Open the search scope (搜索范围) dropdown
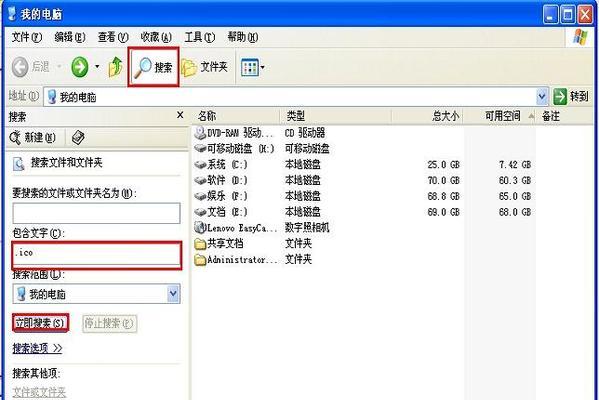This screenshot has width=599, height=400. tap(173, 294)
